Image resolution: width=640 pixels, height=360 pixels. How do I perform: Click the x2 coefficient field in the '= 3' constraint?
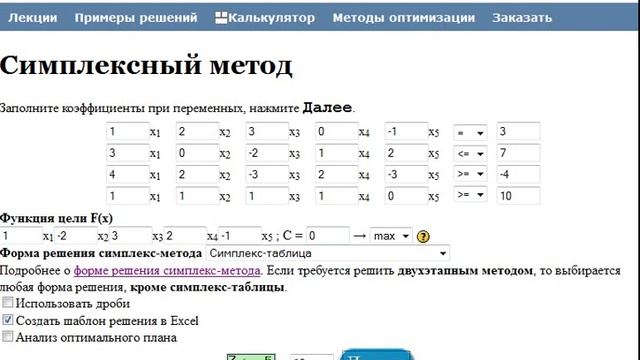[x=198, y=131]
